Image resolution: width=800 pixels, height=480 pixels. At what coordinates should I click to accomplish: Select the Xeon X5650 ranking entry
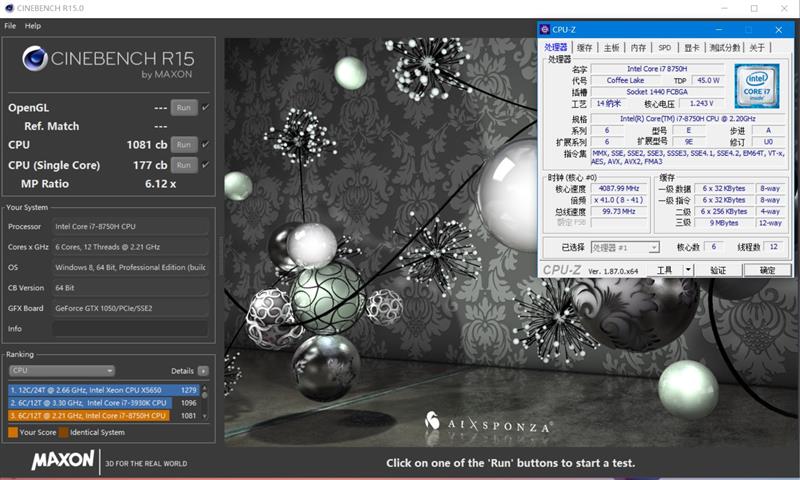(x=104, y=390)
